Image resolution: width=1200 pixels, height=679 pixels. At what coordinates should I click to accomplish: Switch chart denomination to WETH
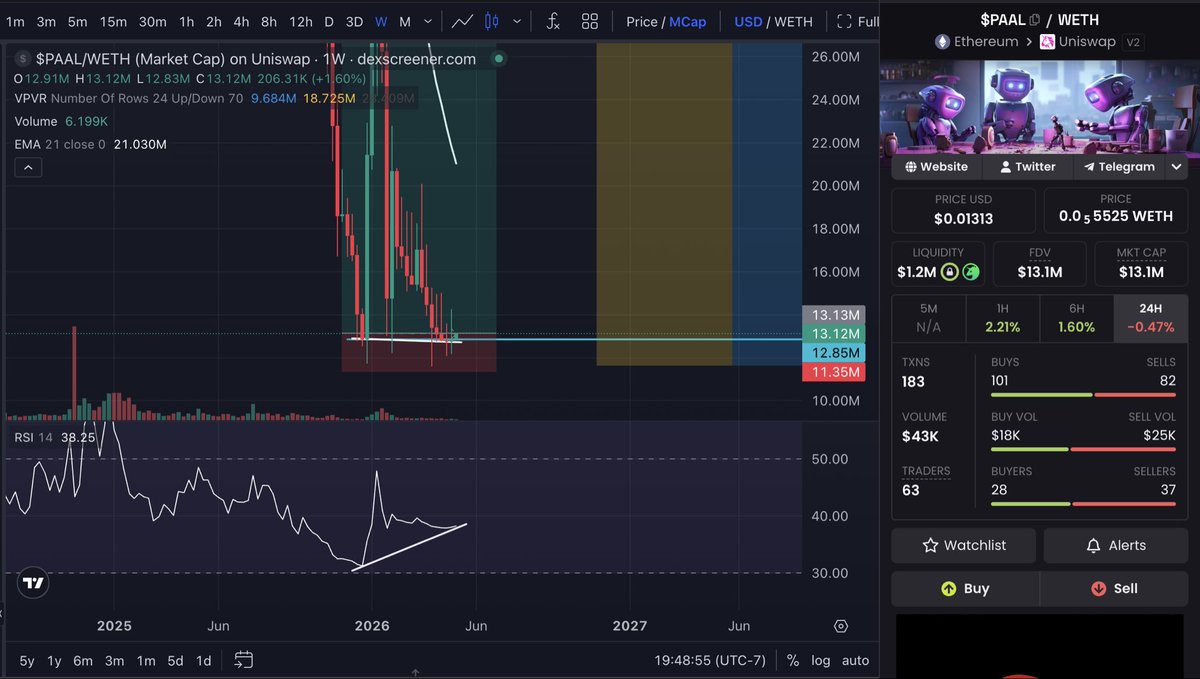point(794,21)
